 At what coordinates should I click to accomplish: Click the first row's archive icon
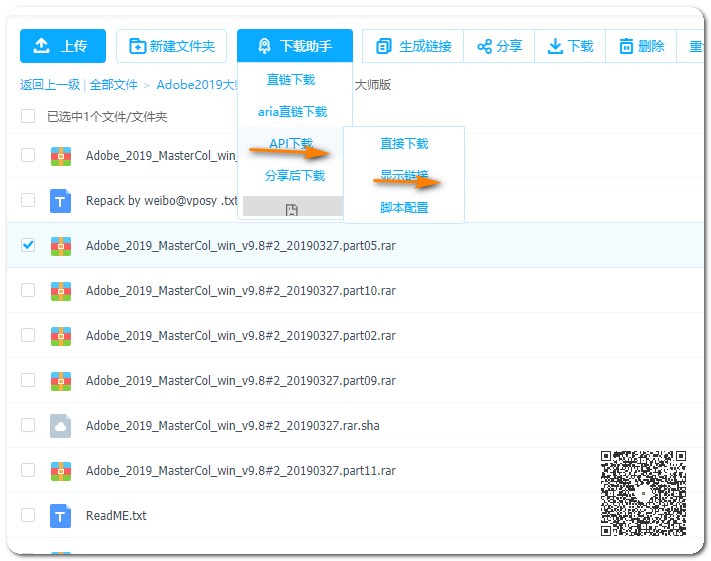(61, 156)
